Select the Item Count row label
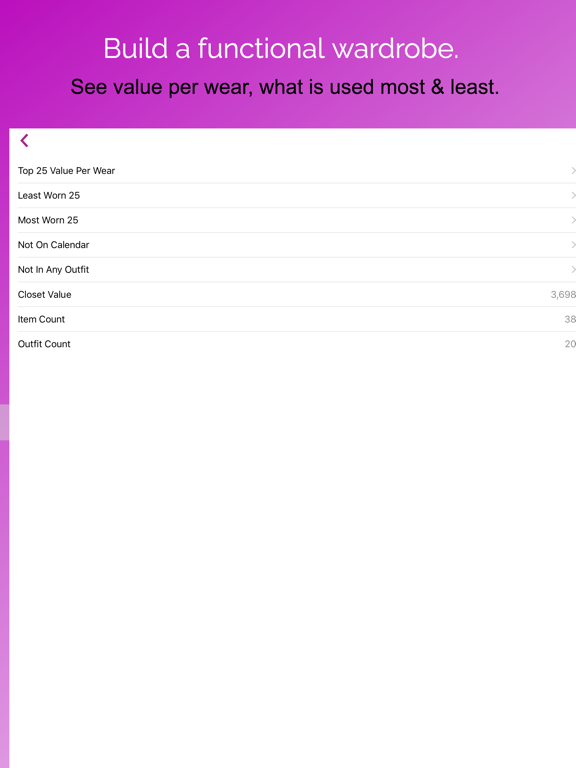The width and height of the screenshot is (576, 768). [x=41, y=319]
